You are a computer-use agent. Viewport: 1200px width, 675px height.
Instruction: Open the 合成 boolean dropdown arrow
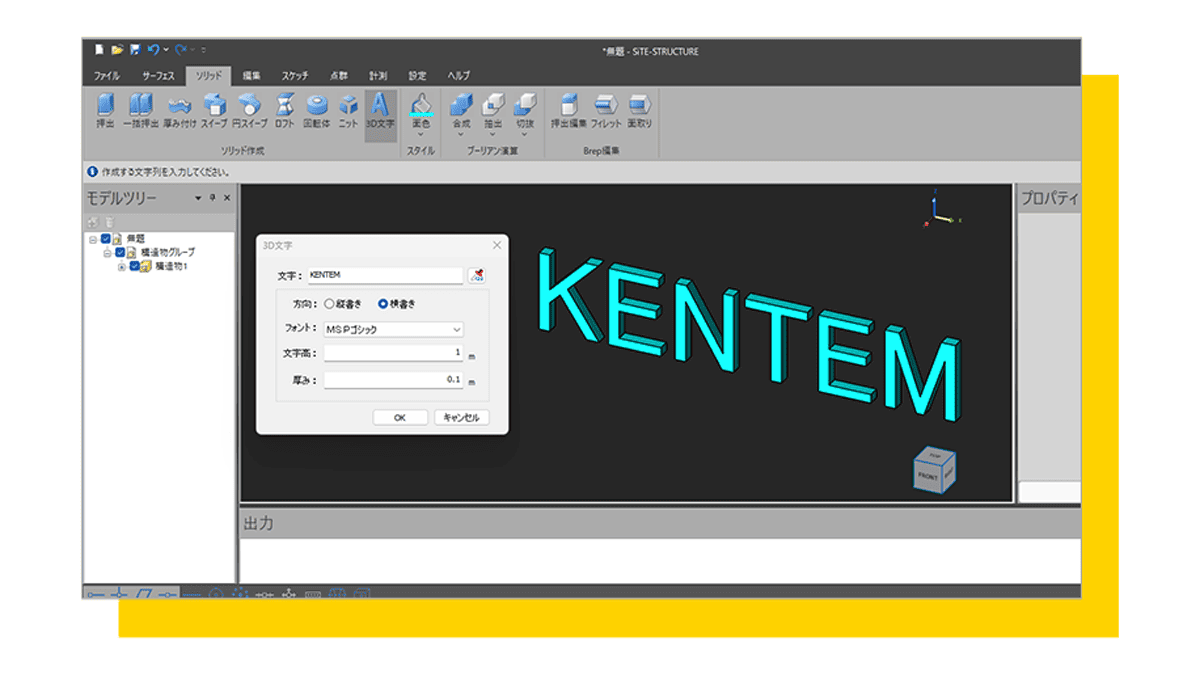[461, 134]
